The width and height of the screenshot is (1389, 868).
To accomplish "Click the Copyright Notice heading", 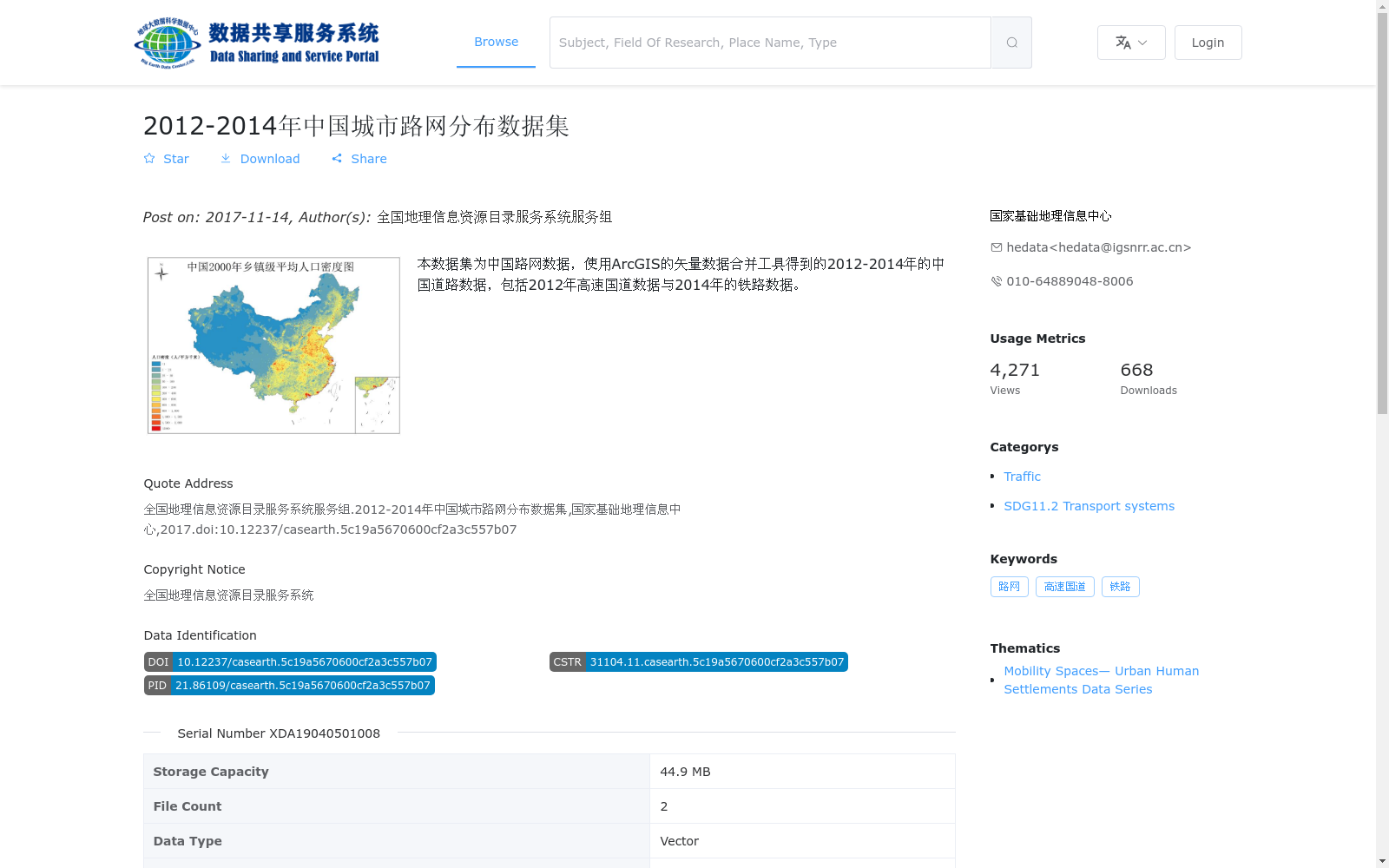I will point(194,569).
